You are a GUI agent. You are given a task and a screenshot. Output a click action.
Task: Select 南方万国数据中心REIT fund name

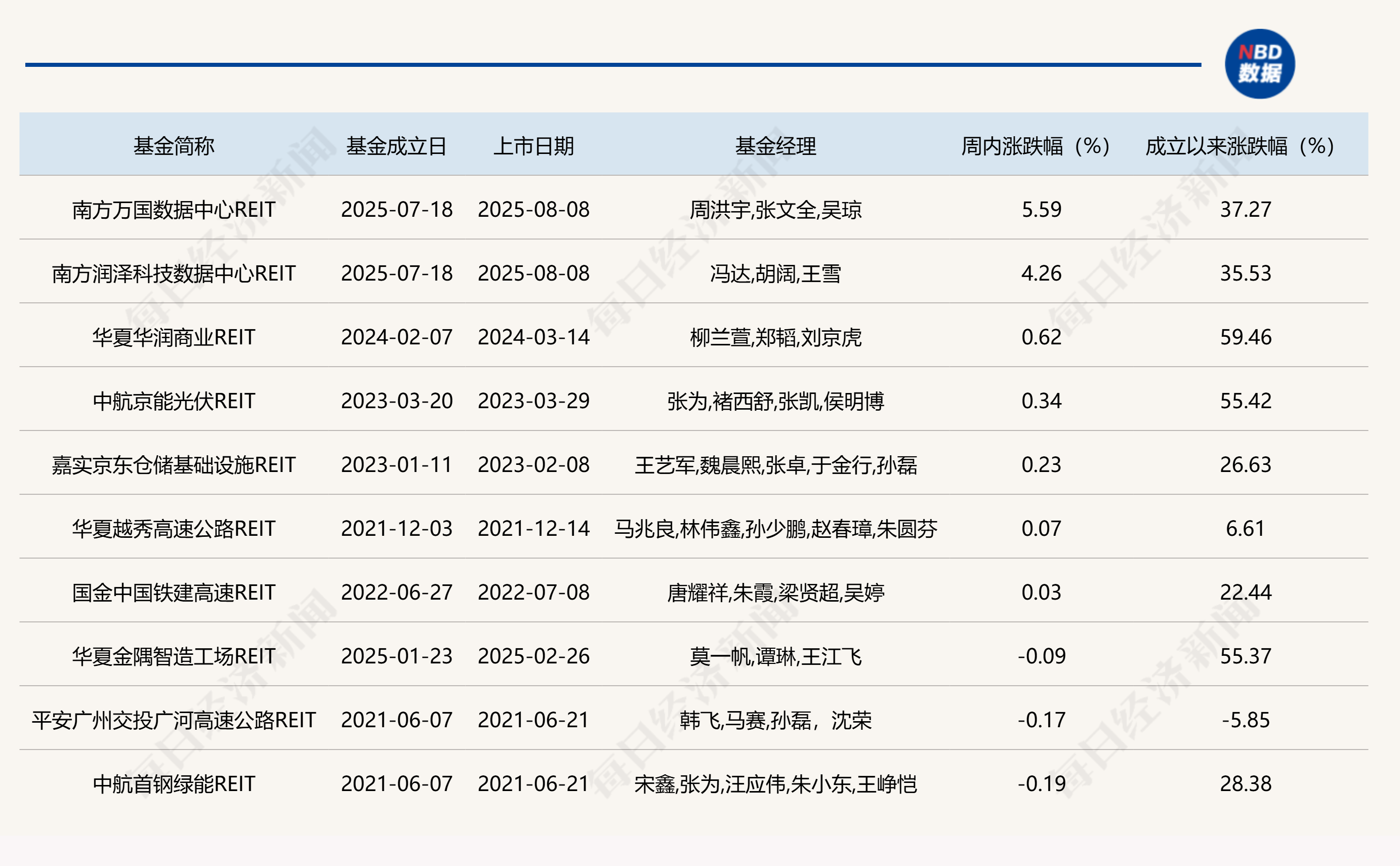click(174, 210)
